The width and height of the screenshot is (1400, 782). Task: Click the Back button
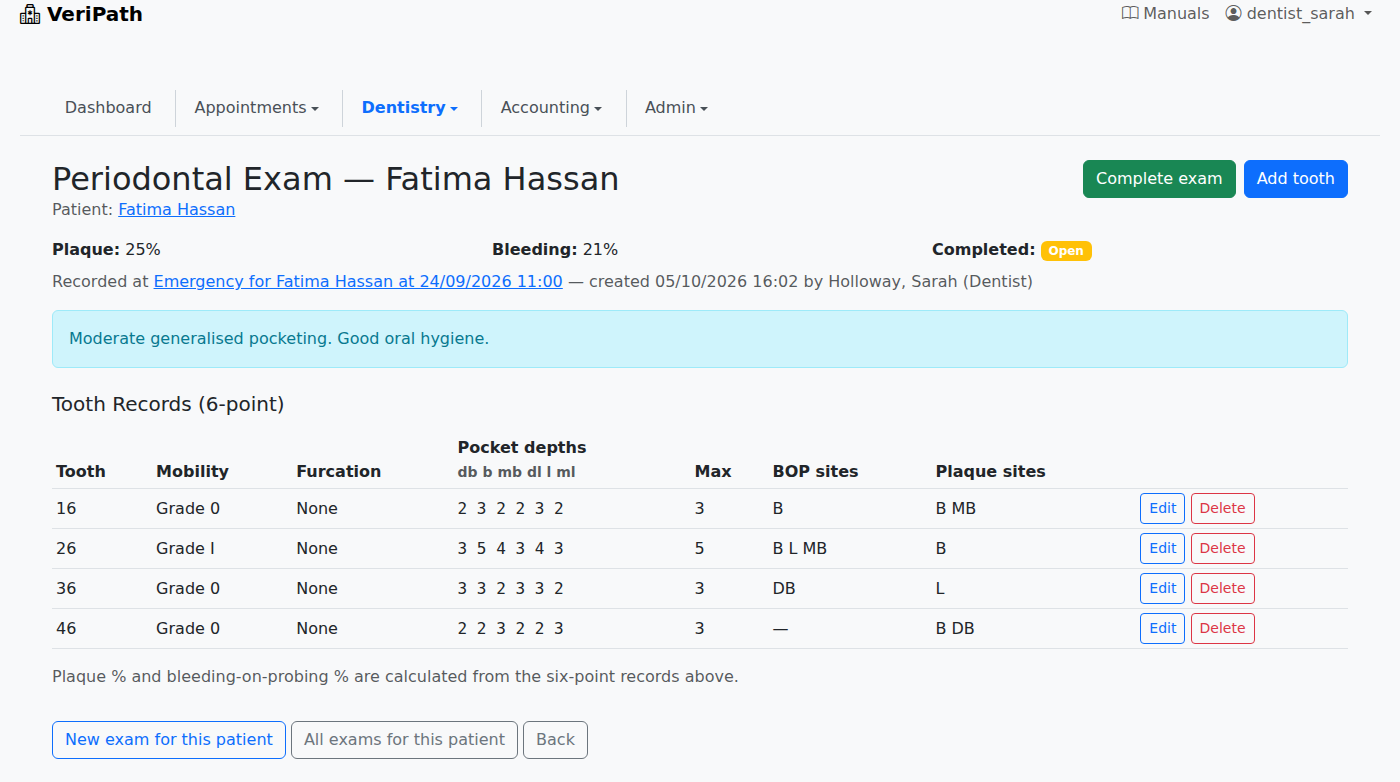point(555,740)
